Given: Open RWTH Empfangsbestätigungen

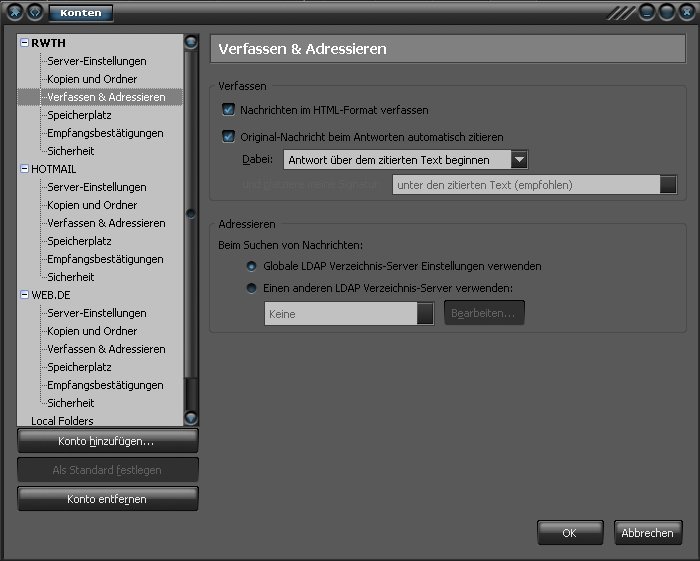Looking at the screenshot, I should [x=105, y=133].
